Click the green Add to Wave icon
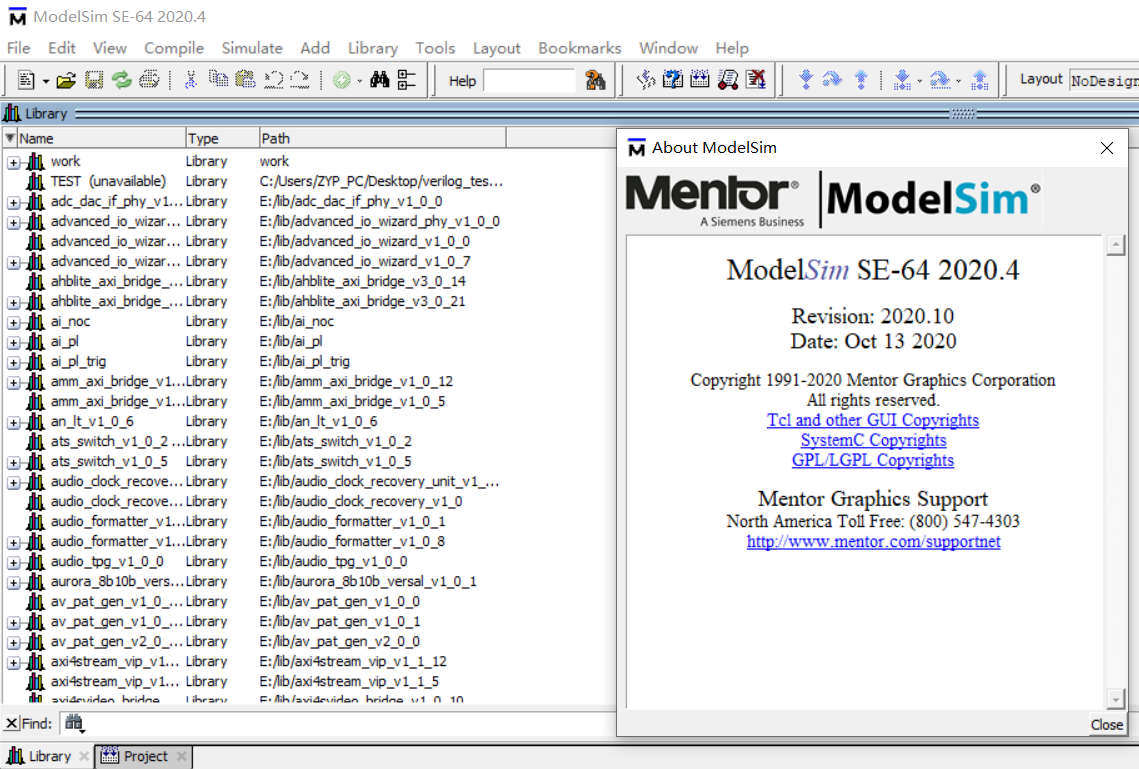The image size is (1139, 769). point(341,80)
